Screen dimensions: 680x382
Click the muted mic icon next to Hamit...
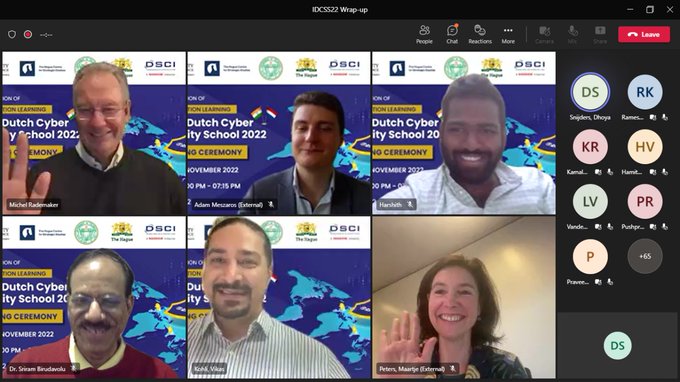665,172
